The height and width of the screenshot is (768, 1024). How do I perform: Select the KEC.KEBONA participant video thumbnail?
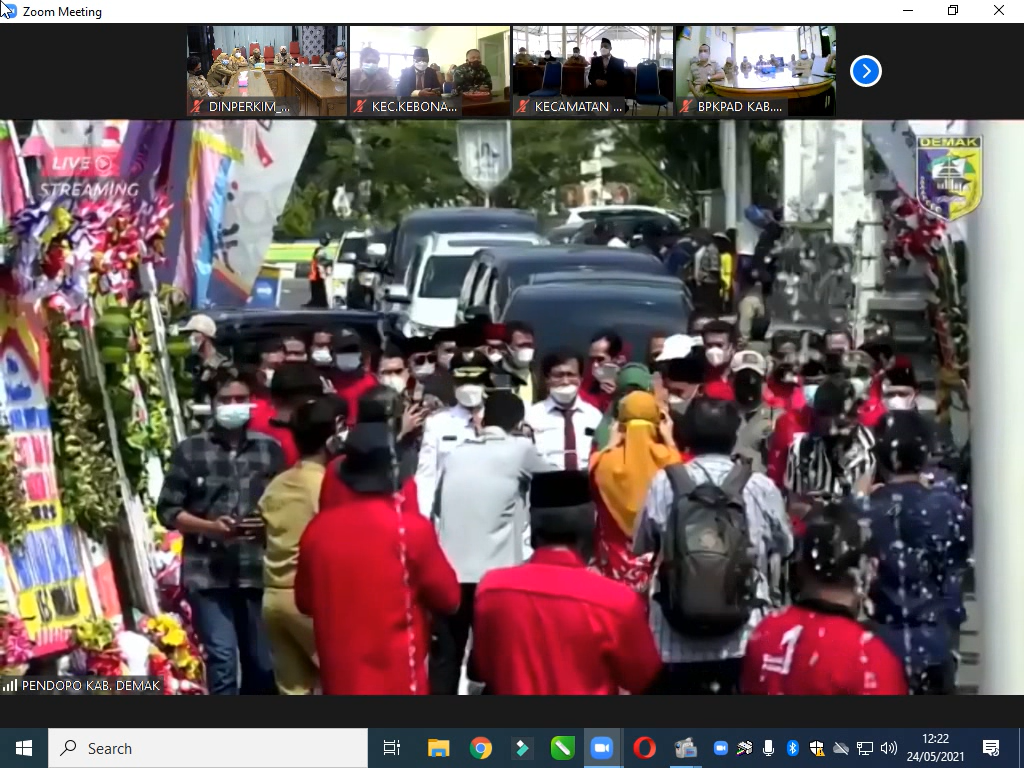[x=429, y=71]
